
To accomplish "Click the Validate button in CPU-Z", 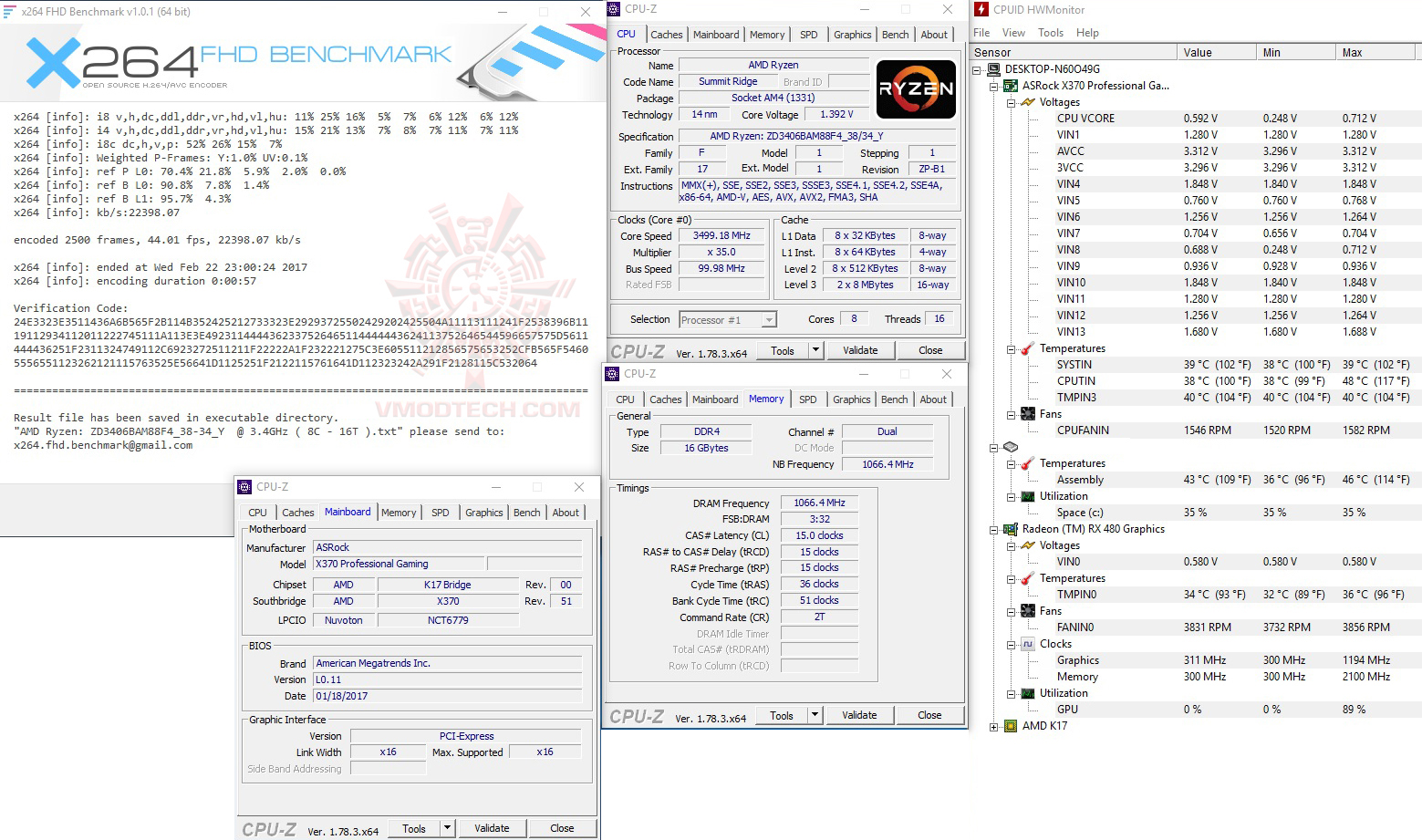I will (x=860, y=349).
